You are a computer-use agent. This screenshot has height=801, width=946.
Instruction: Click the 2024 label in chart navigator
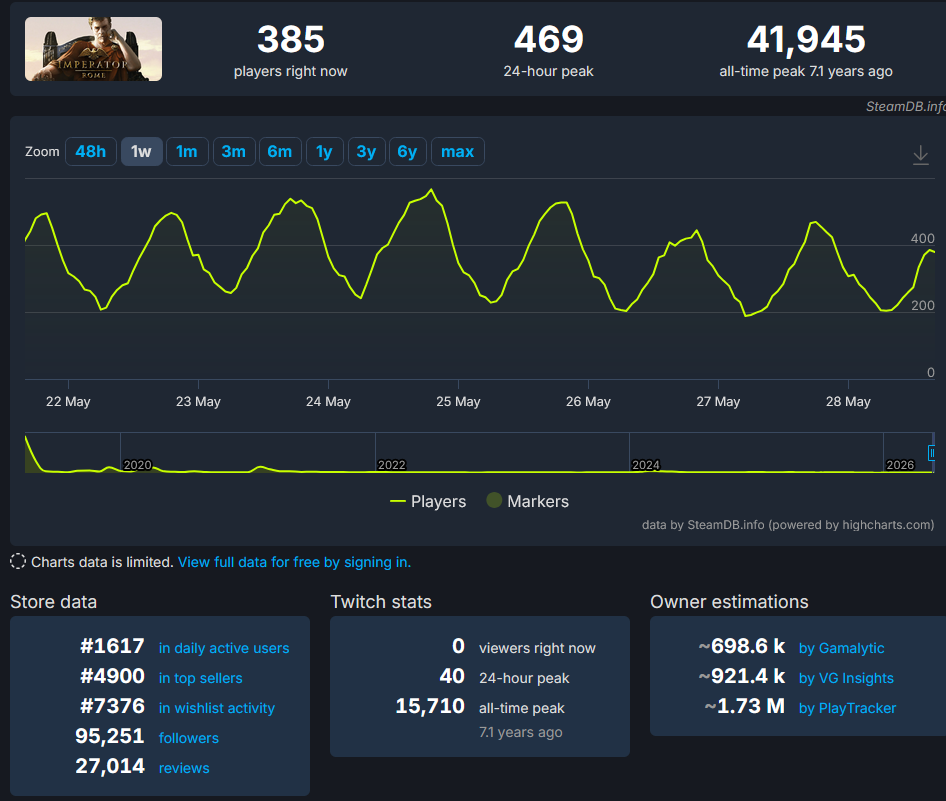(x=646, y=465)
